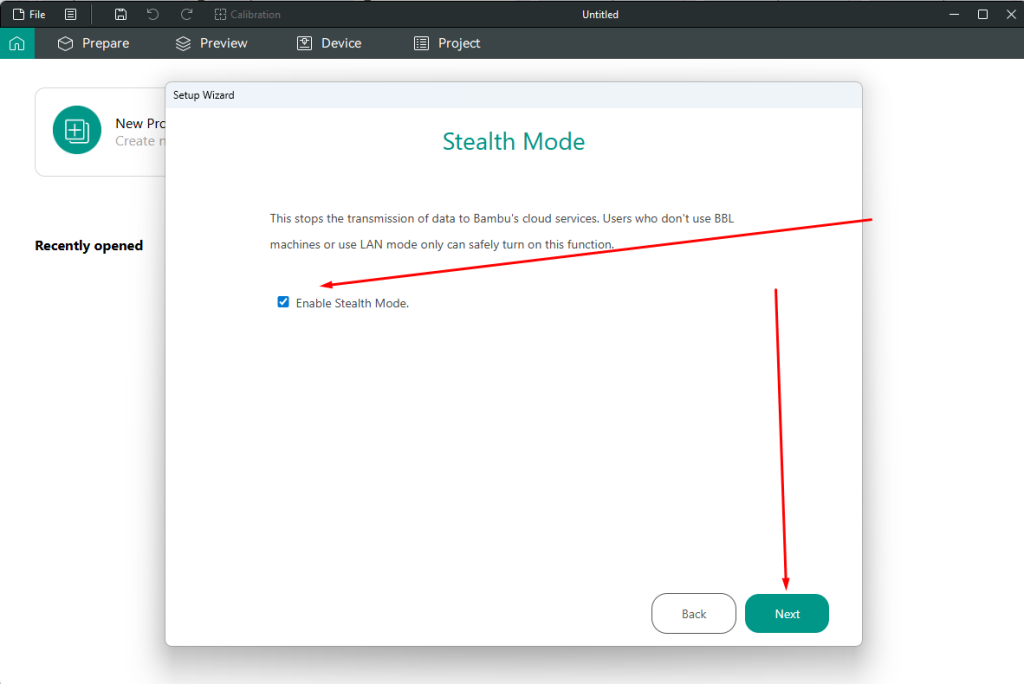Minimize the Bambu Studio window

(955, 14)
